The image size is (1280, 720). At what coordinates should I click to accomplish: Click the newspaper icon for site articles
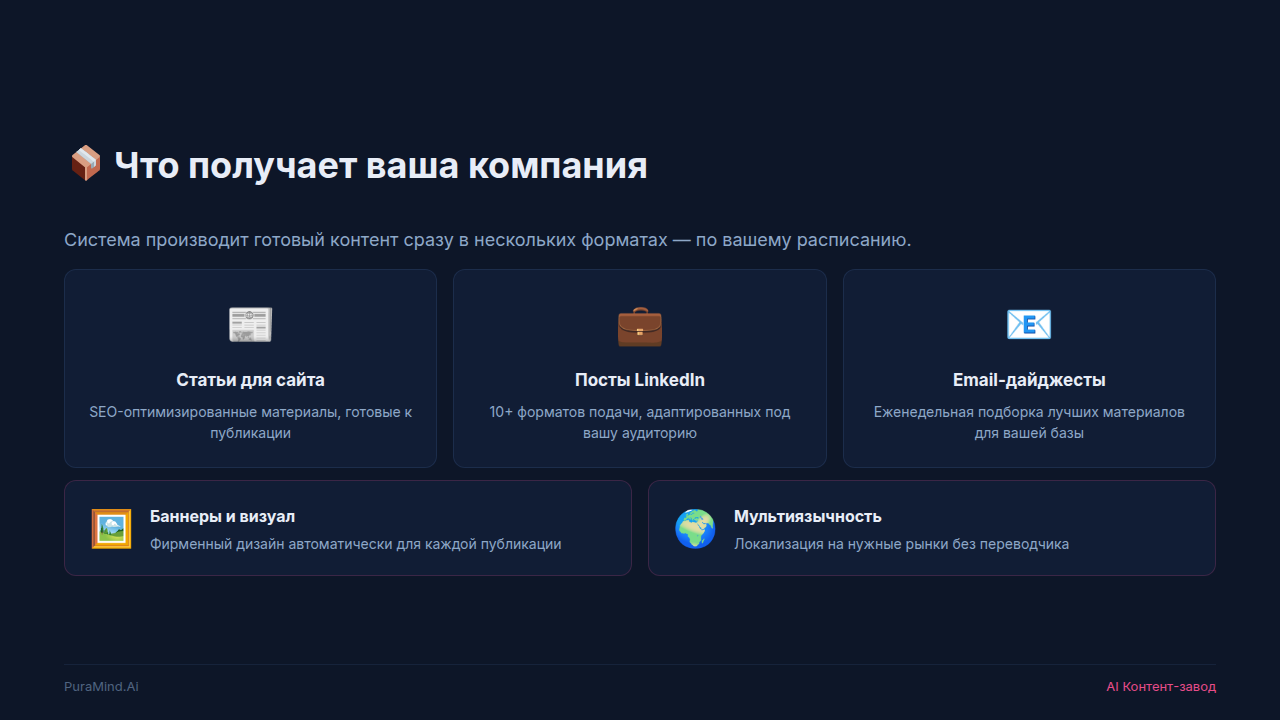250,325
